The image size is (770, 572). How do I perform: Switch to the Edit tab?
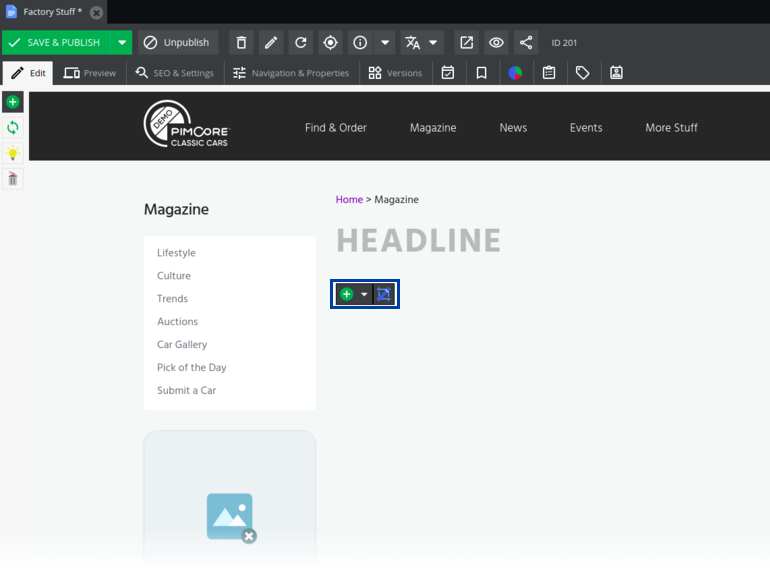(x=28, y=73)
